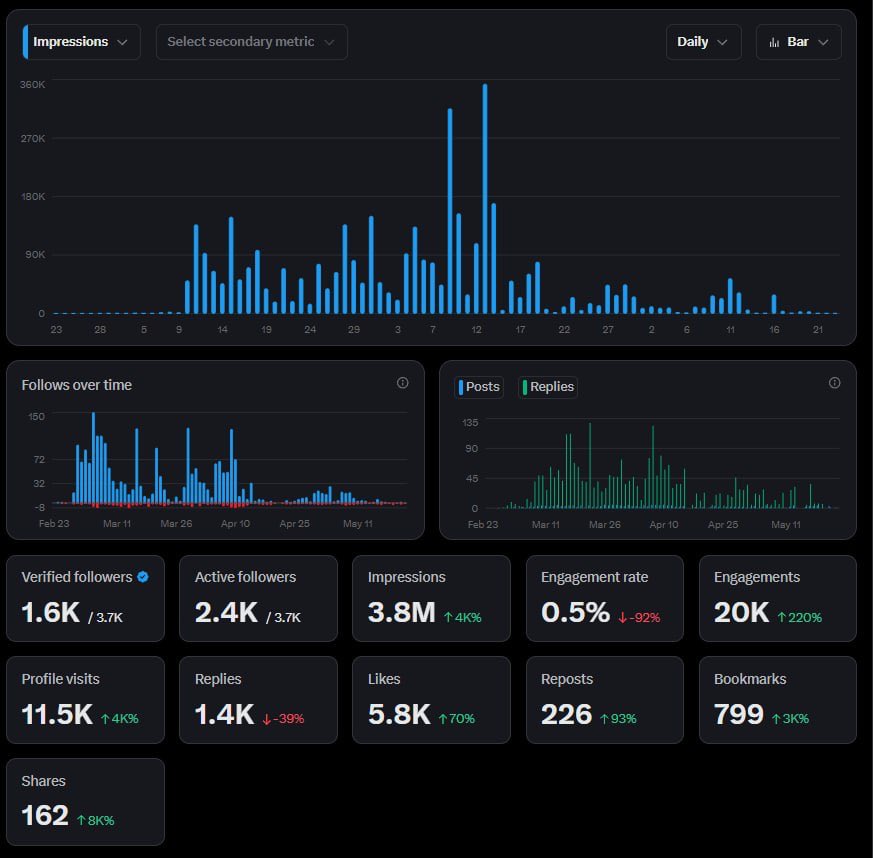Click the 4K% impressions change value
873x858 pixels.
463,617
